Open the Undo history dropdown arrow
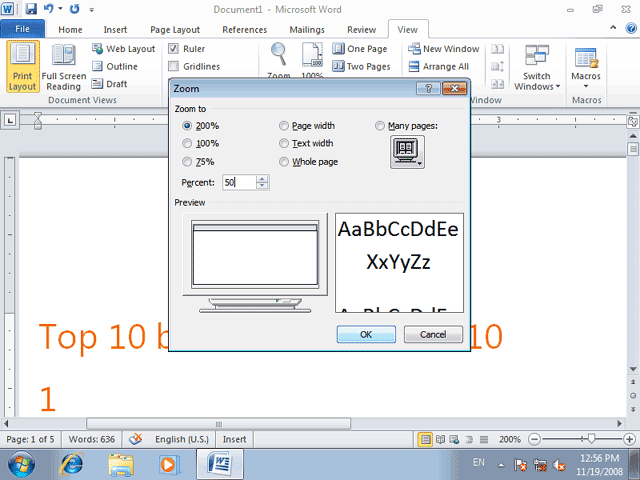 point(60,9)
